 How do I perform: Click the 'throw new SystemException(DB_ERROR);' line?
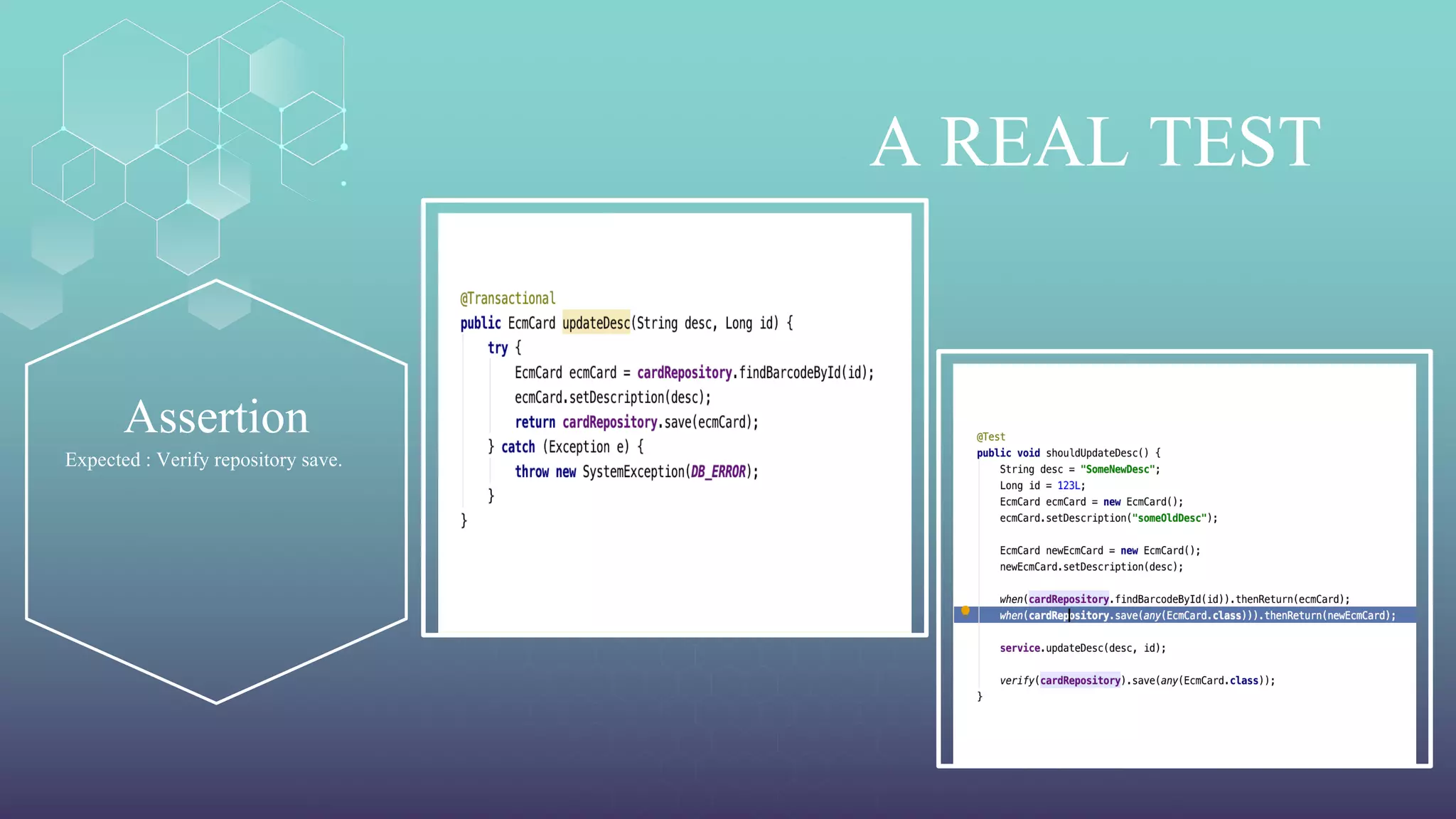click(636, 471)
